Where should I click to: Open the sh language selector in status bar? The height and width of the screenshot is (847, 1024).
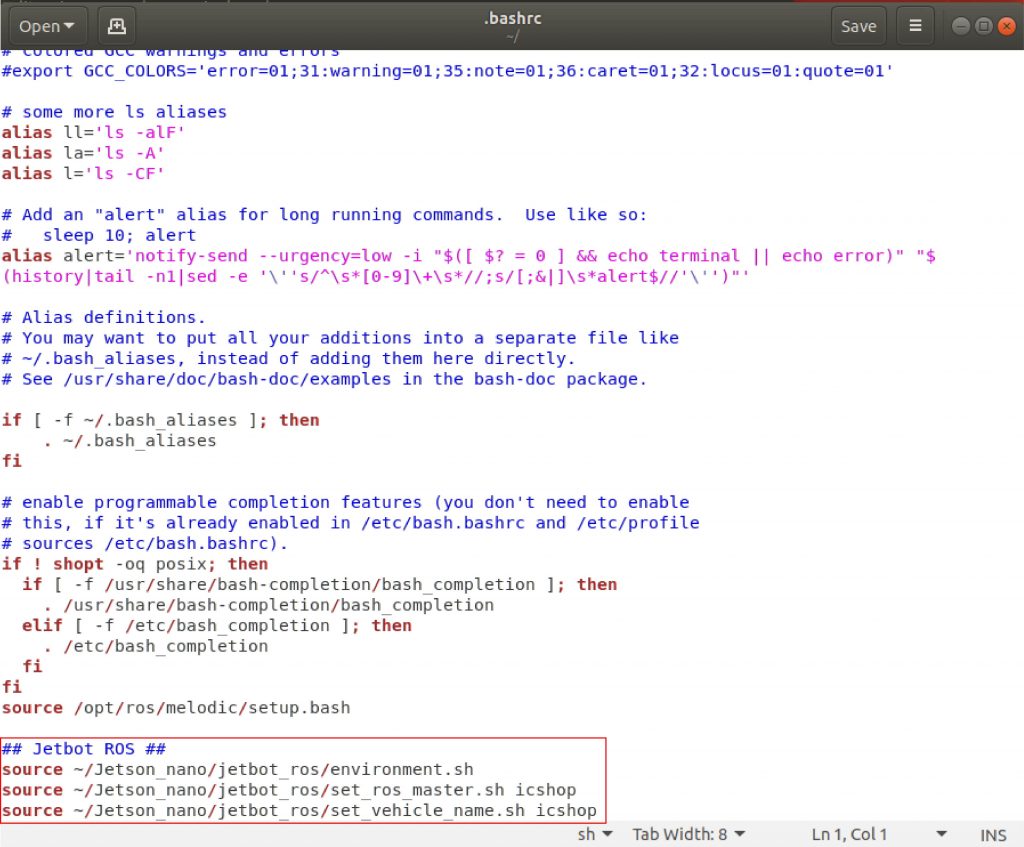[595, 834]
